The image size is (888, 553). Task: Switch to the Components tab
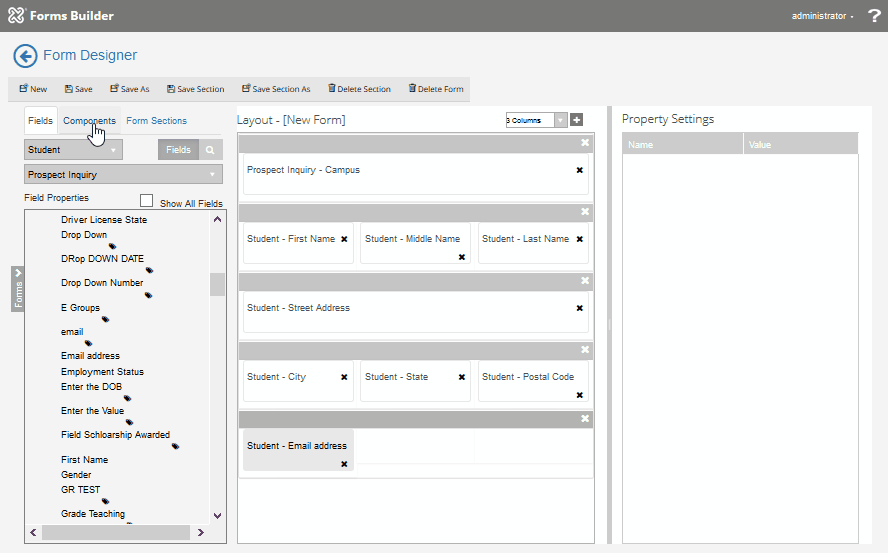click(x=89, y=121)
